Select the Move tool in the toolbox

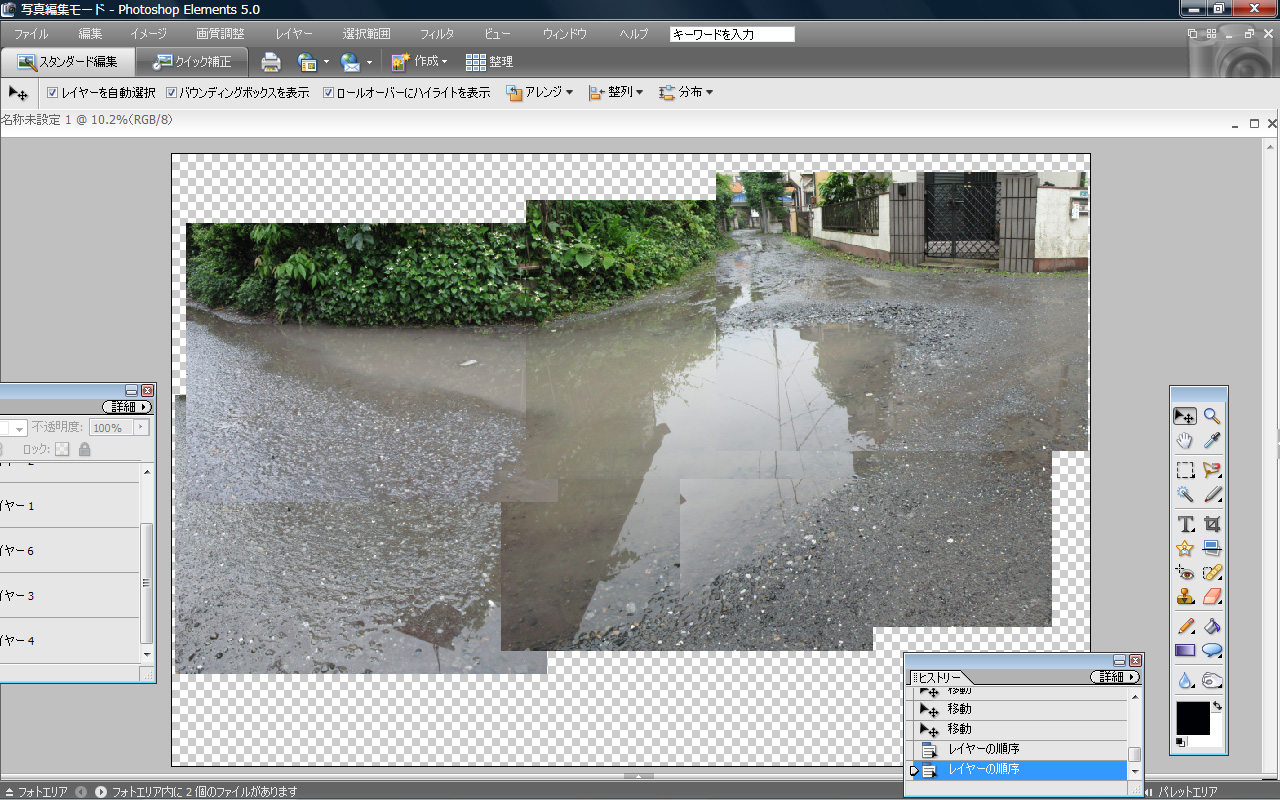click(1185, 416)
